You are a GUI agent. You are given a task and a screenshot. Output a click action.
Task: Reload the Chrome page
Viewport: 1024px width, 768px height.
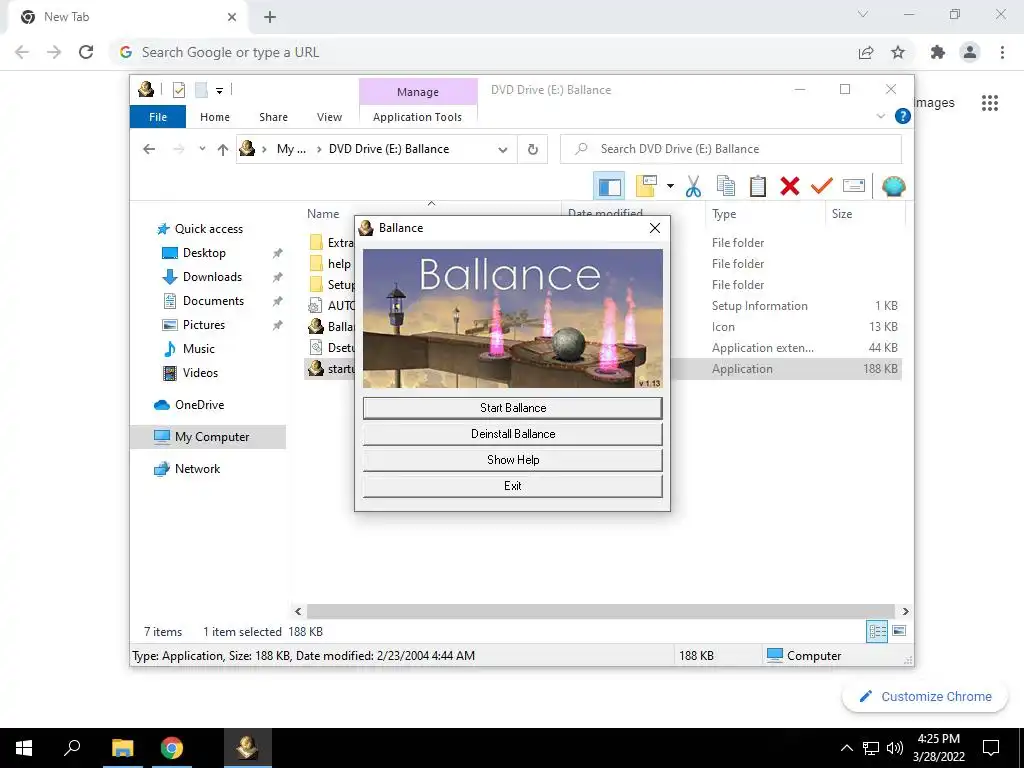(86, 52)
